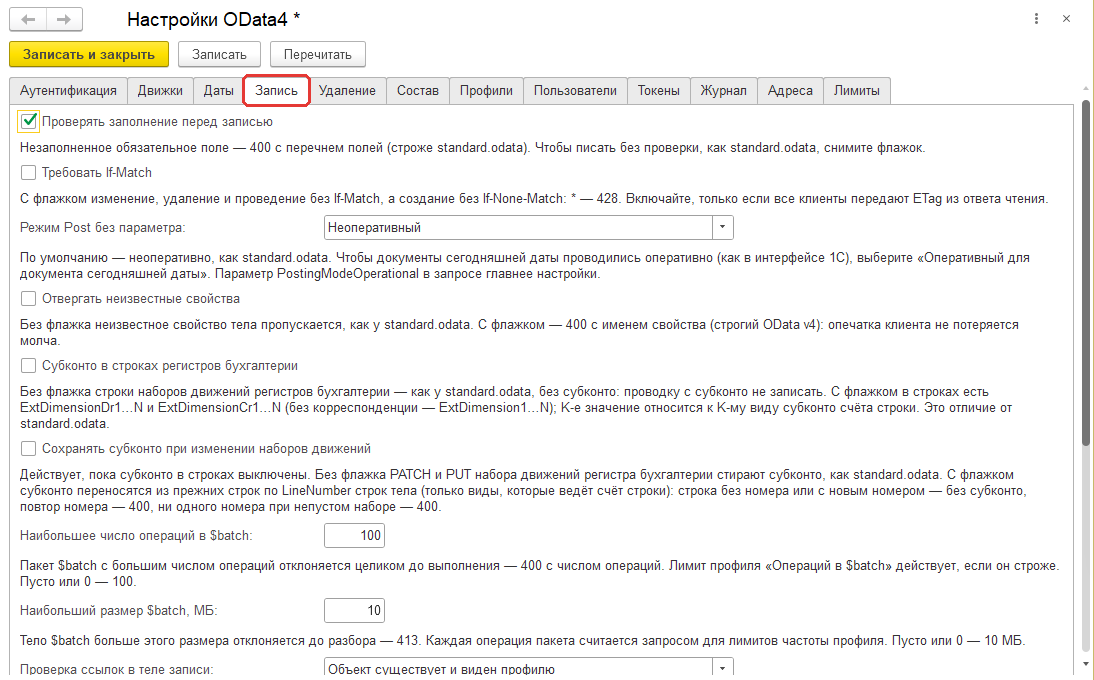This screenshot has width=1094, height=680.
Task: Click the scrollbar down arrow
Action: [x=1086, y=665]
